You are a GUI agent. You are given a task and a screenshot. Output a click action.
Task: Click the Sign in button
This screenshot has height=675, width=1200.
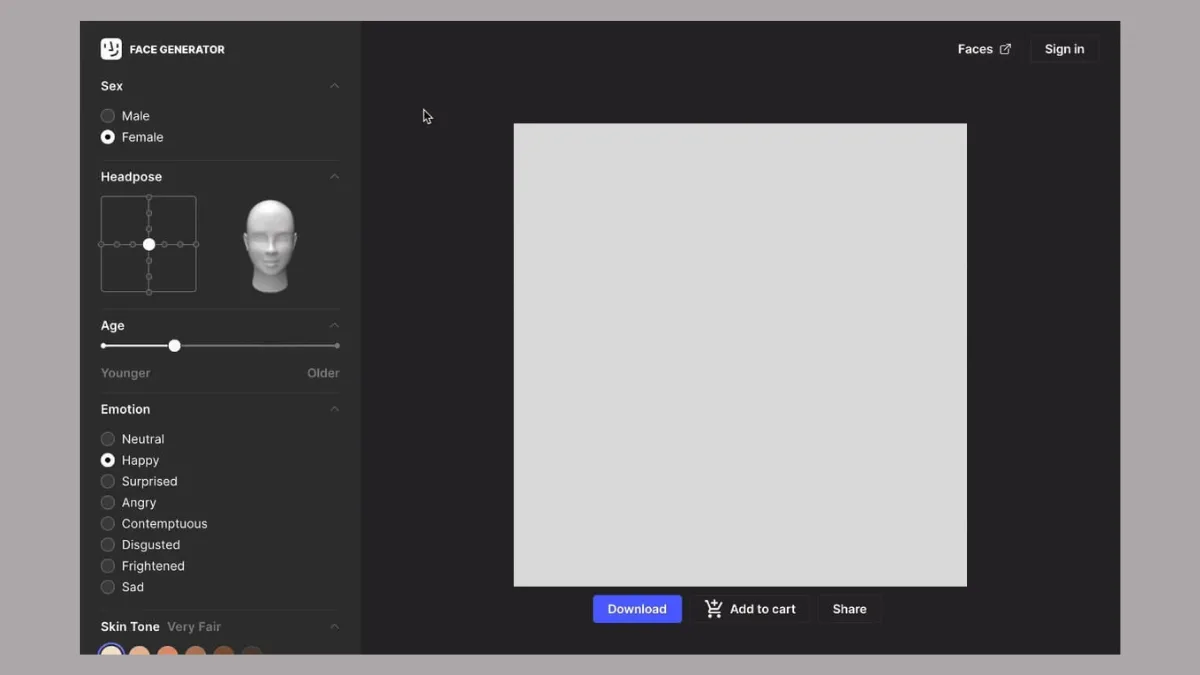(1064, 48)
